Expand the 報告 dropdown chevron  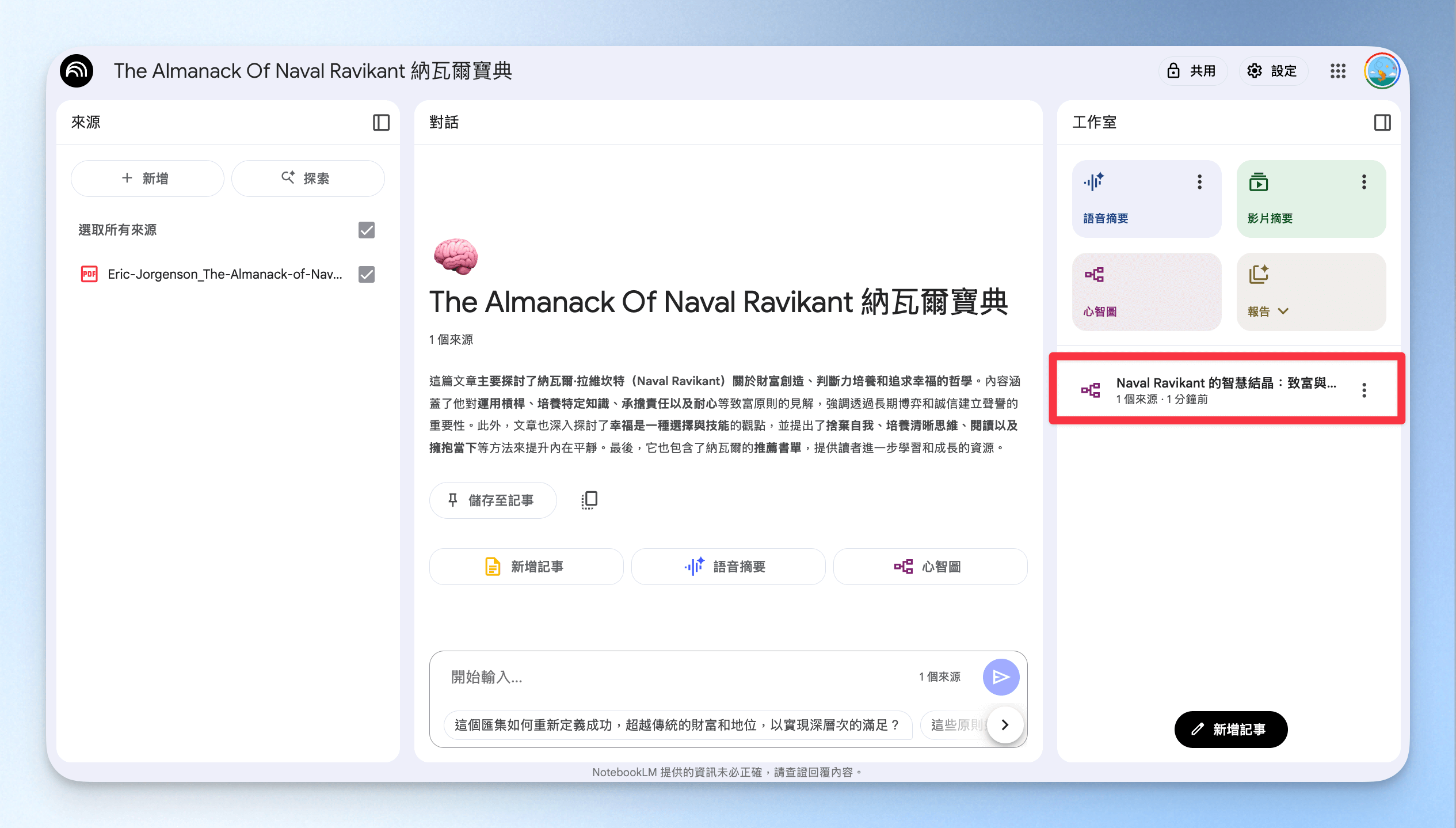1283,311
